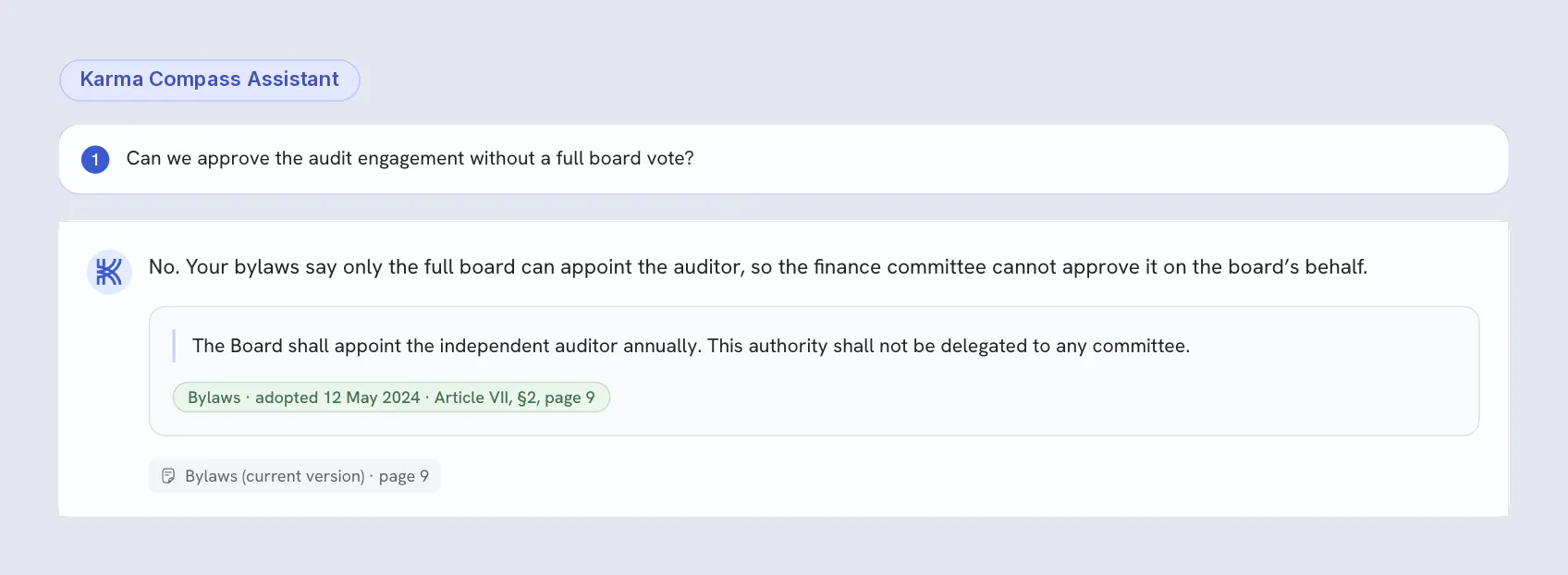
Task: Open the green Bylaws Article VII citation chip
Action: click(391, 398)
